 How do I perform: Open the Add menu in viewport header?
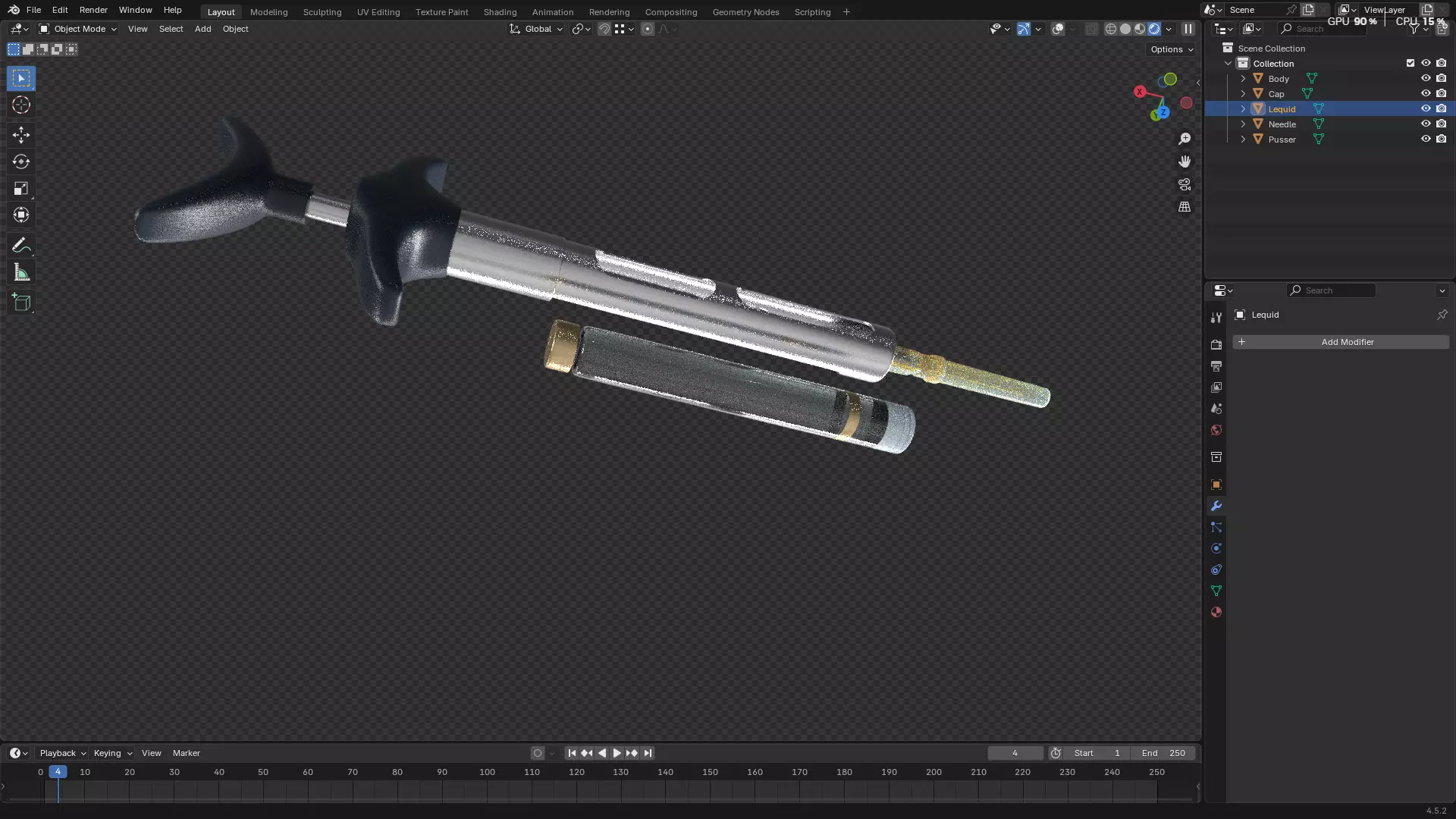click(x=202, y=29)
